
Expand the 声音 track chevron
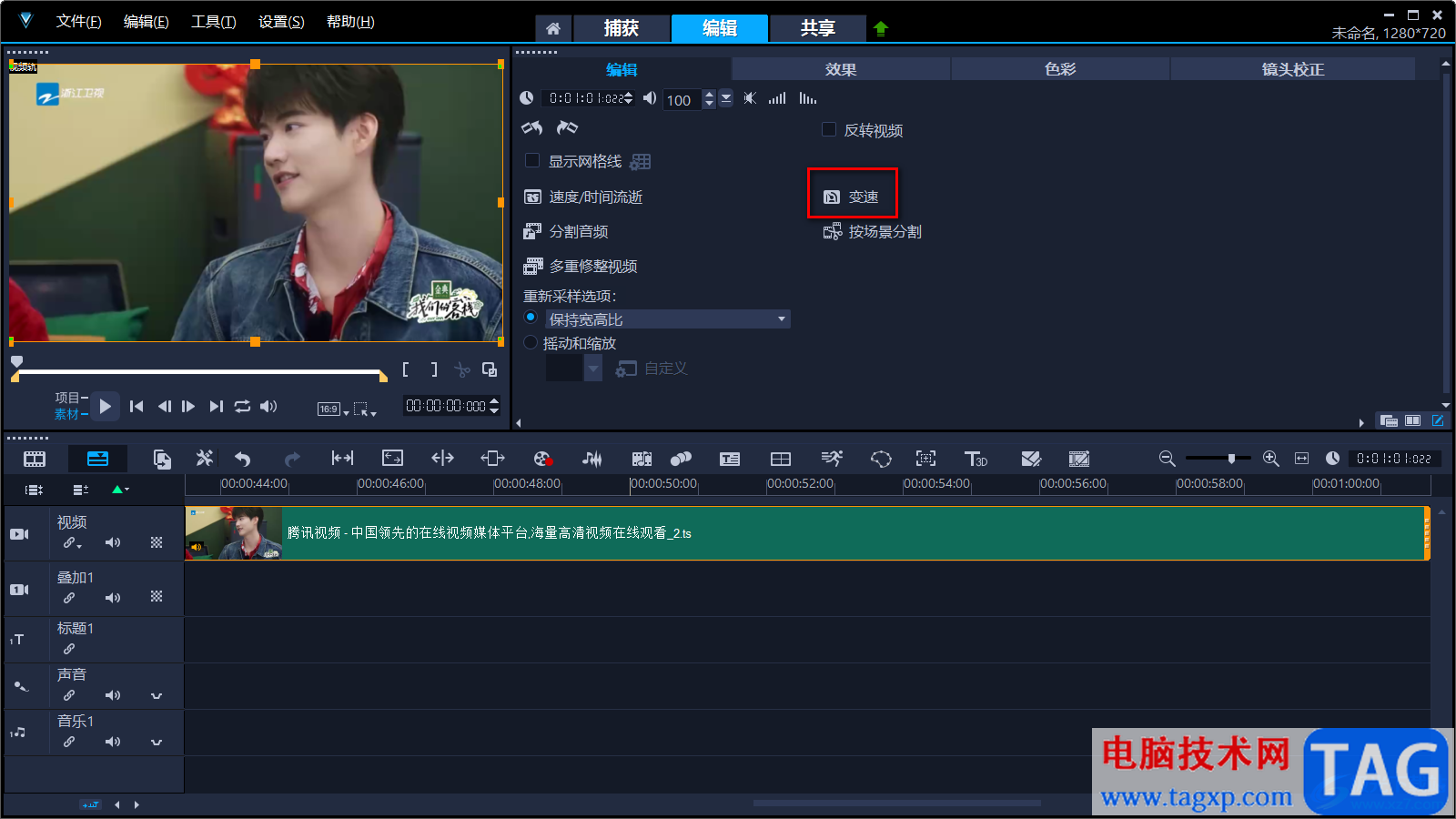[157, 696]
